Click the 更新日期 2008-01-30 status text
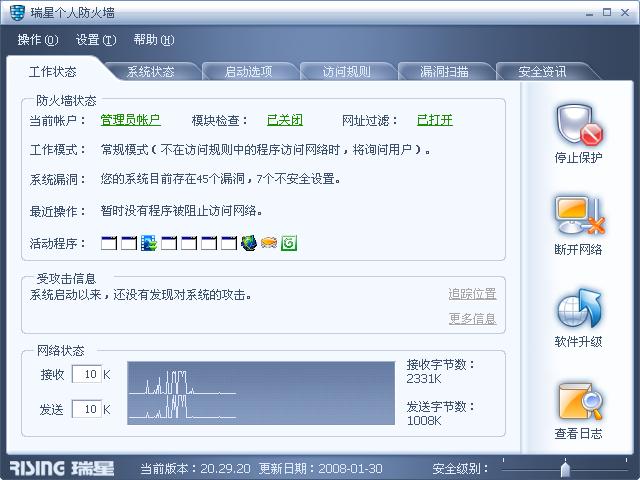The height and width of the screenshot is (480, 640). click(321, 469)
